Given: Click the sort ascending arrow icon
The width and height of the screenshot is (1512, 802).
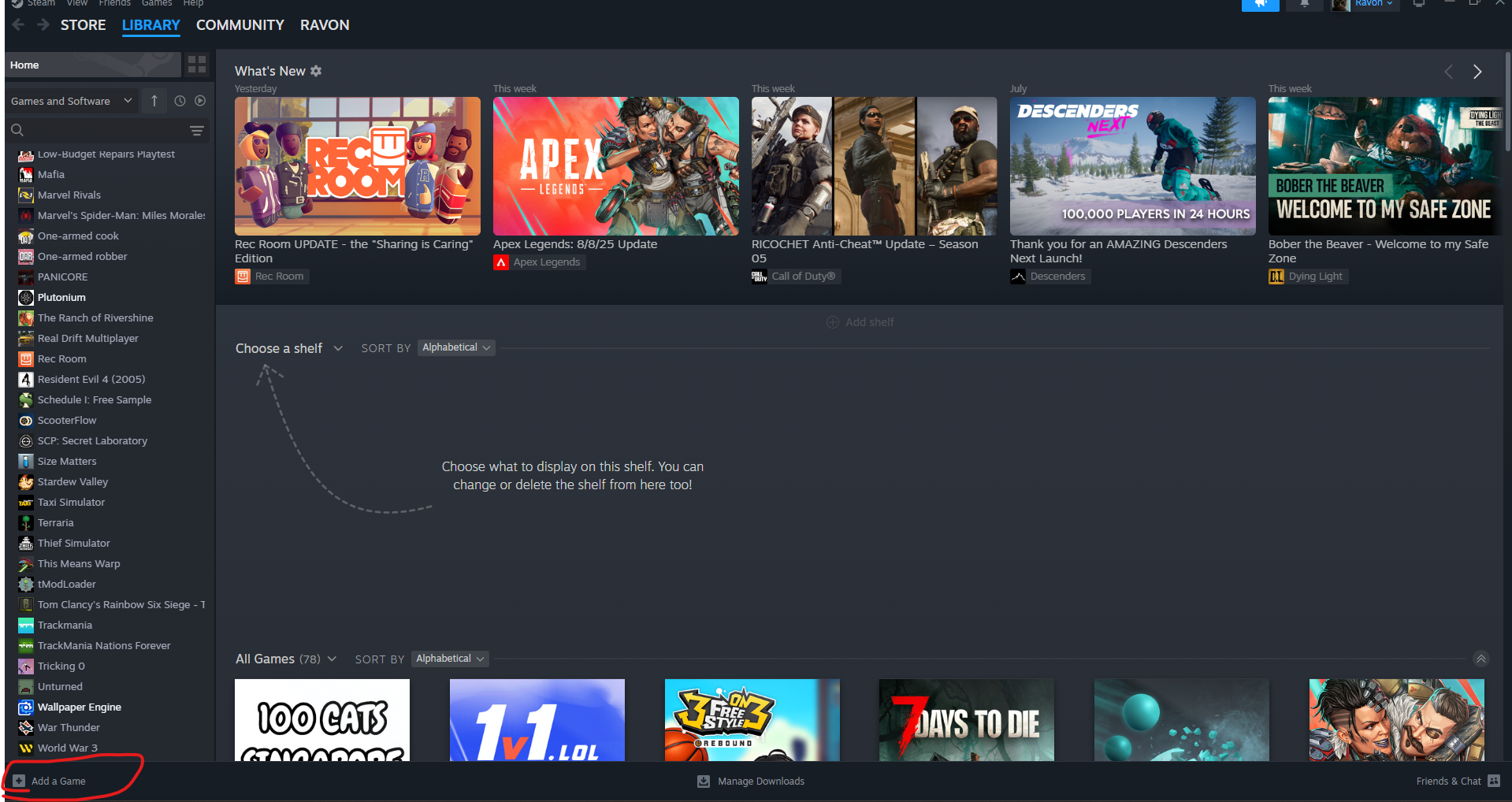Looking at the screenshot, I should (x=154, y=101).
